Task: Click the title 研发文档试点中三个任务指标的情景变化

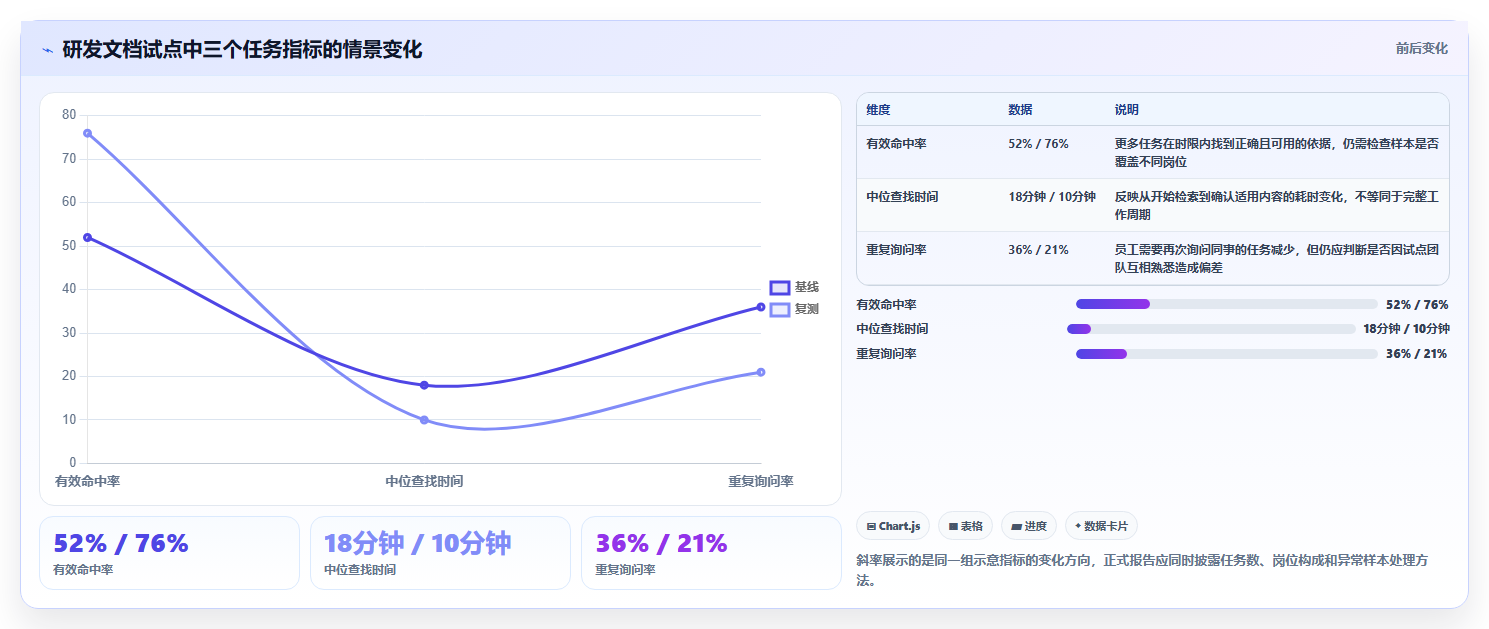Action: [242, 49]
